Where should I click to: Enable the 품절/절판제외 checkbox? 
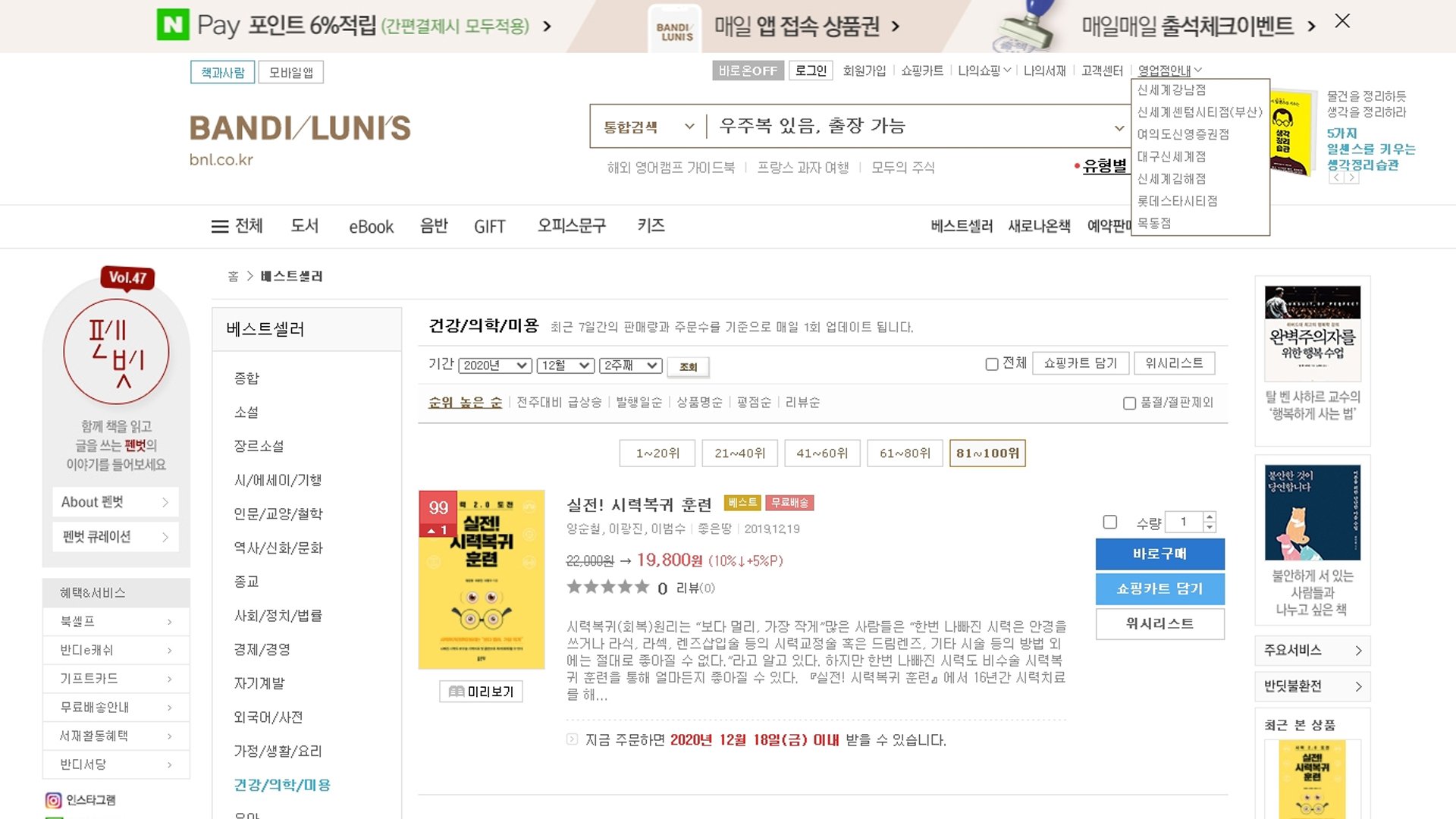1129,403
